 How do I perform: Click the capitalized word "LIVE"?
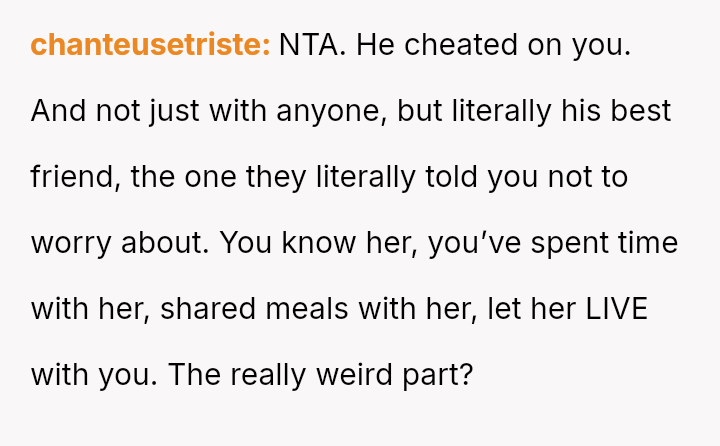coord(617,309)
